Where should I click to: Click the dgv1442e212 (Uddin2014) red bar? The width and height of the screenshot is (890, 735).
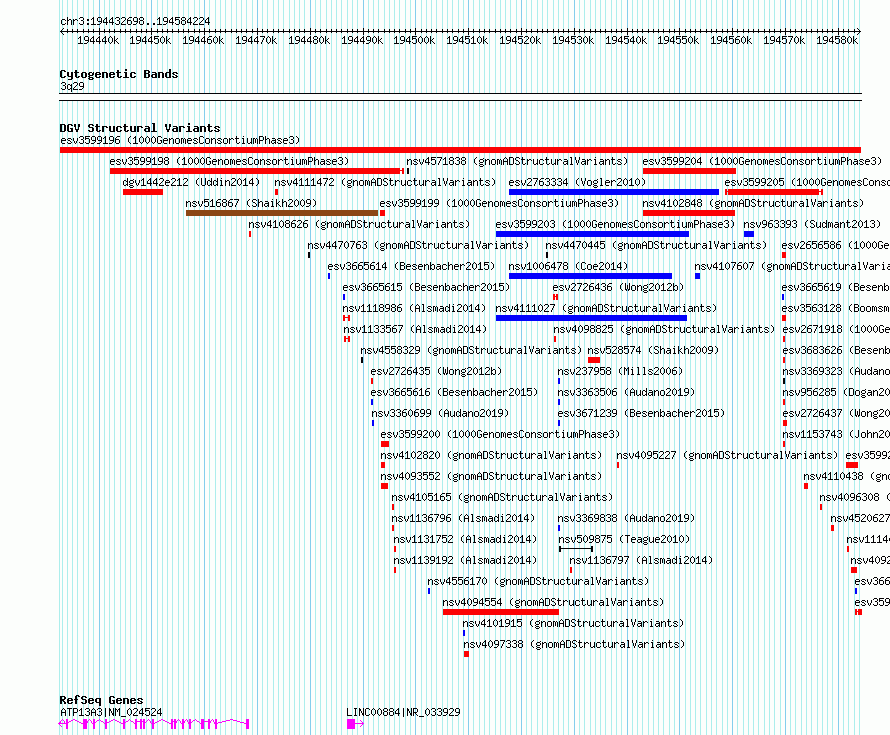coord(142,192)
